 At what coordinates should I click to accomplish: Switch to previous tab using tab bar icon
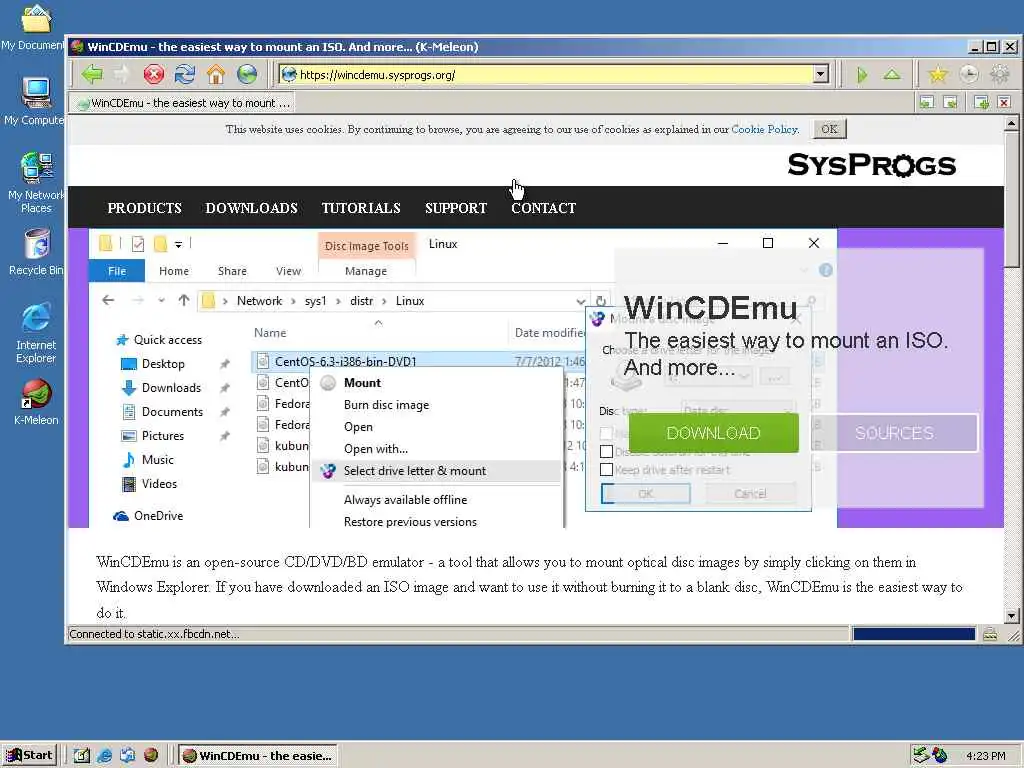point(926,103)
